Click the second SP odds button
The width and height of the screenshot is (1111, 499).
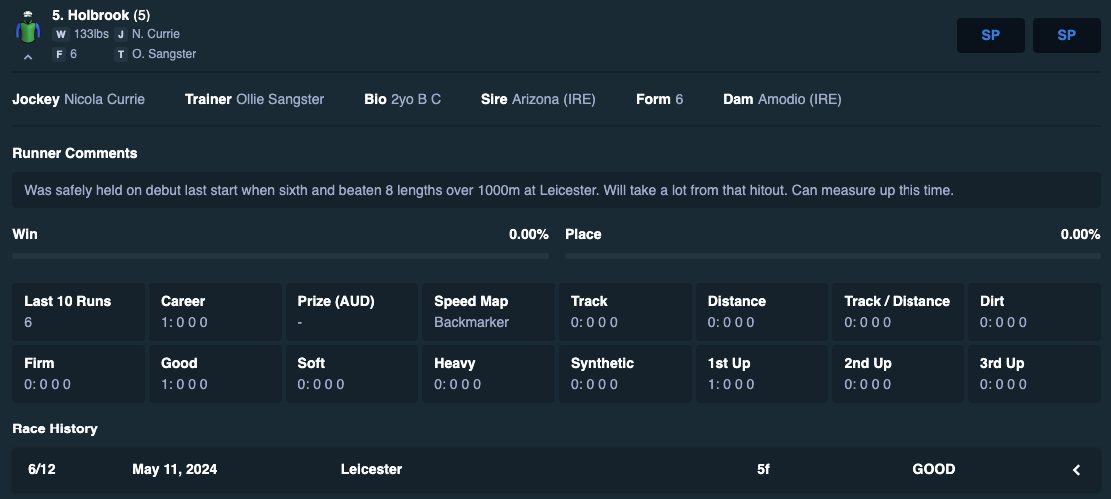(x=1066, y=35)
